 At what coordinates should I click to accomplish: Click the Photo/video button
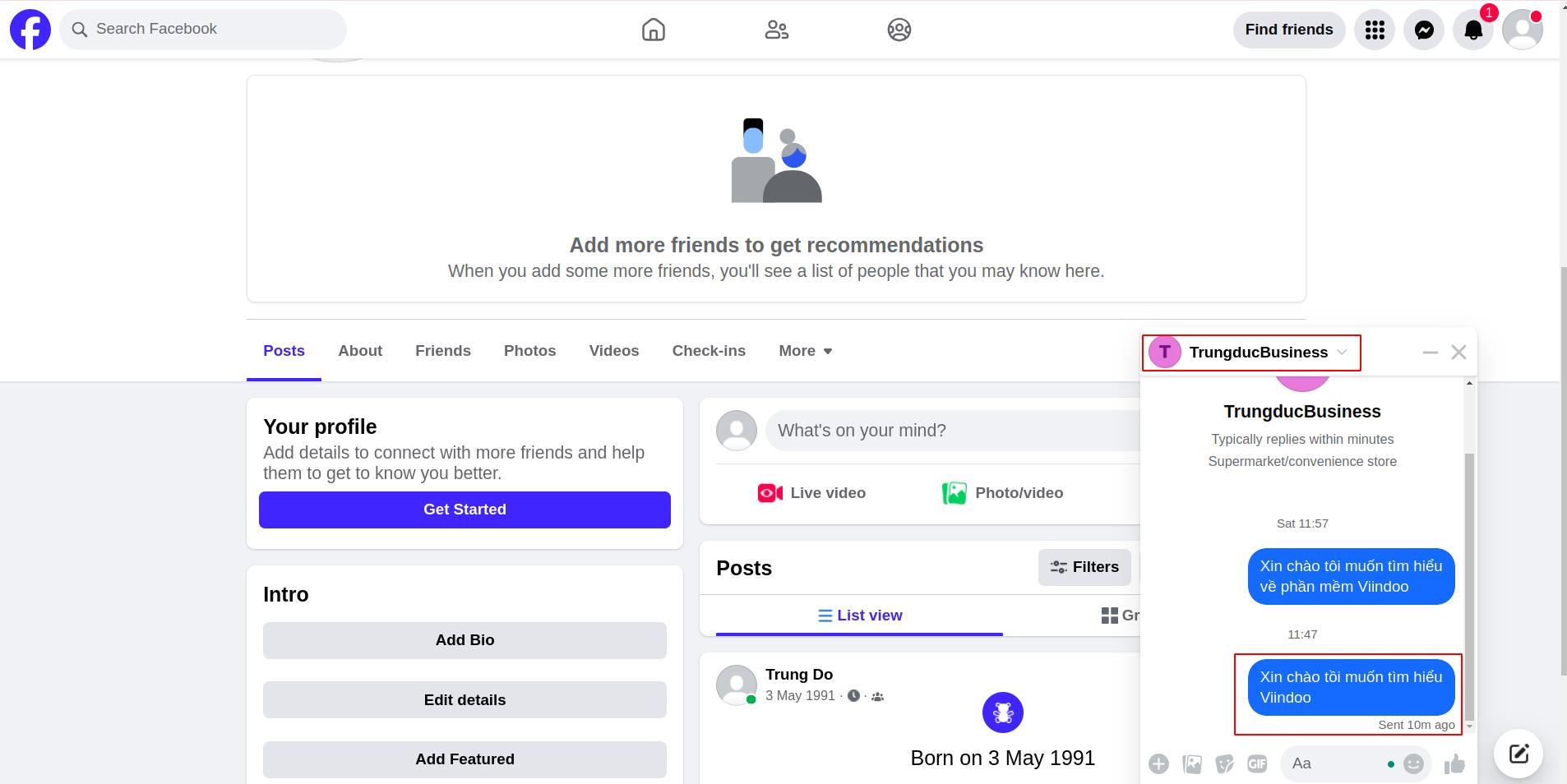coord(1003,493)
